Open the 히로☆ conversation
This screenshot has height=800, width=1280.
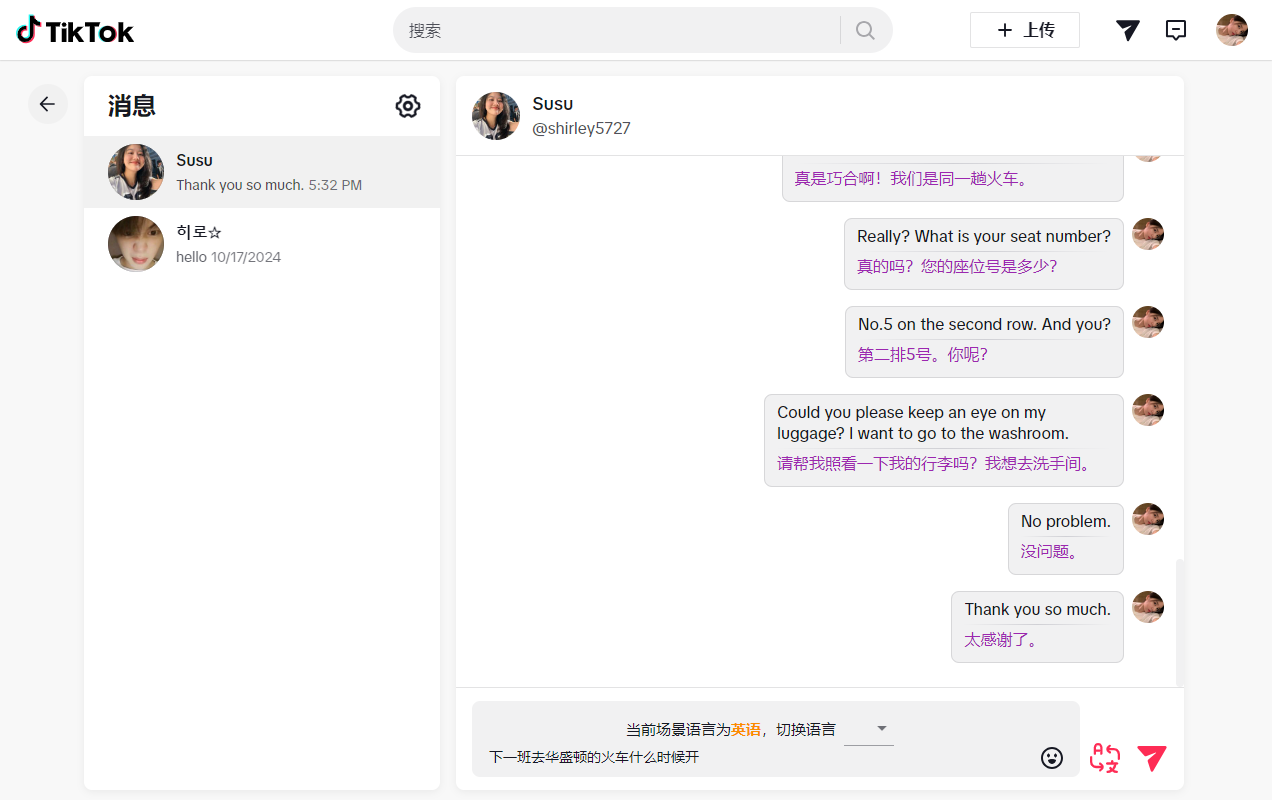point(262,243)
